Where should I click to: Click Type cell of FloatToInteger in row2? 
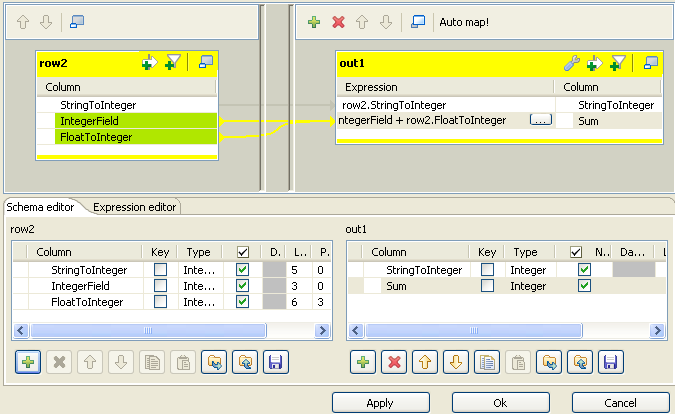pos(197,302)
